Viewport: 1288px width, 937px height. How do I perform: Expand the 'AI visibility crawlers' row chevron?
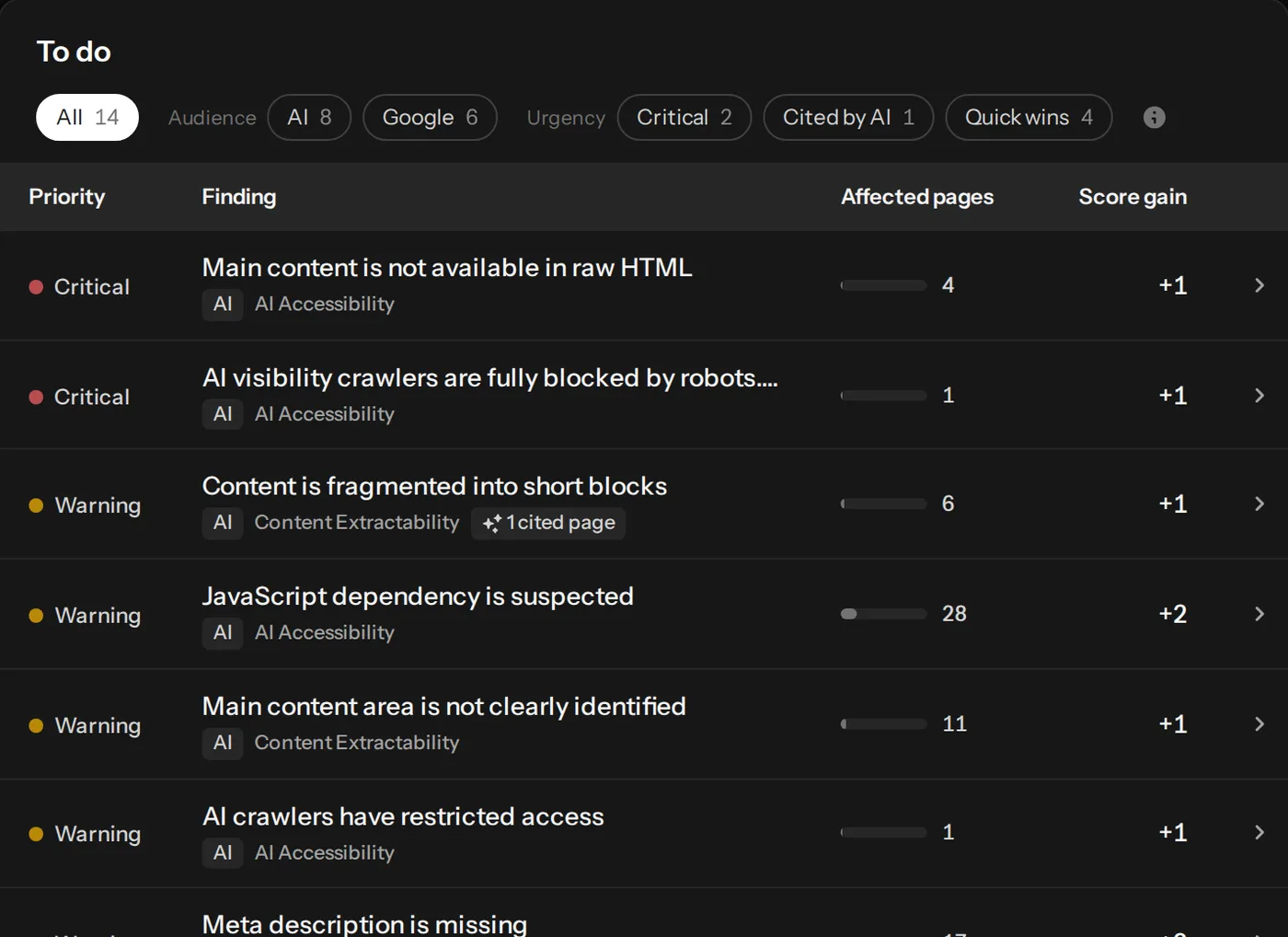[1259, 395]
